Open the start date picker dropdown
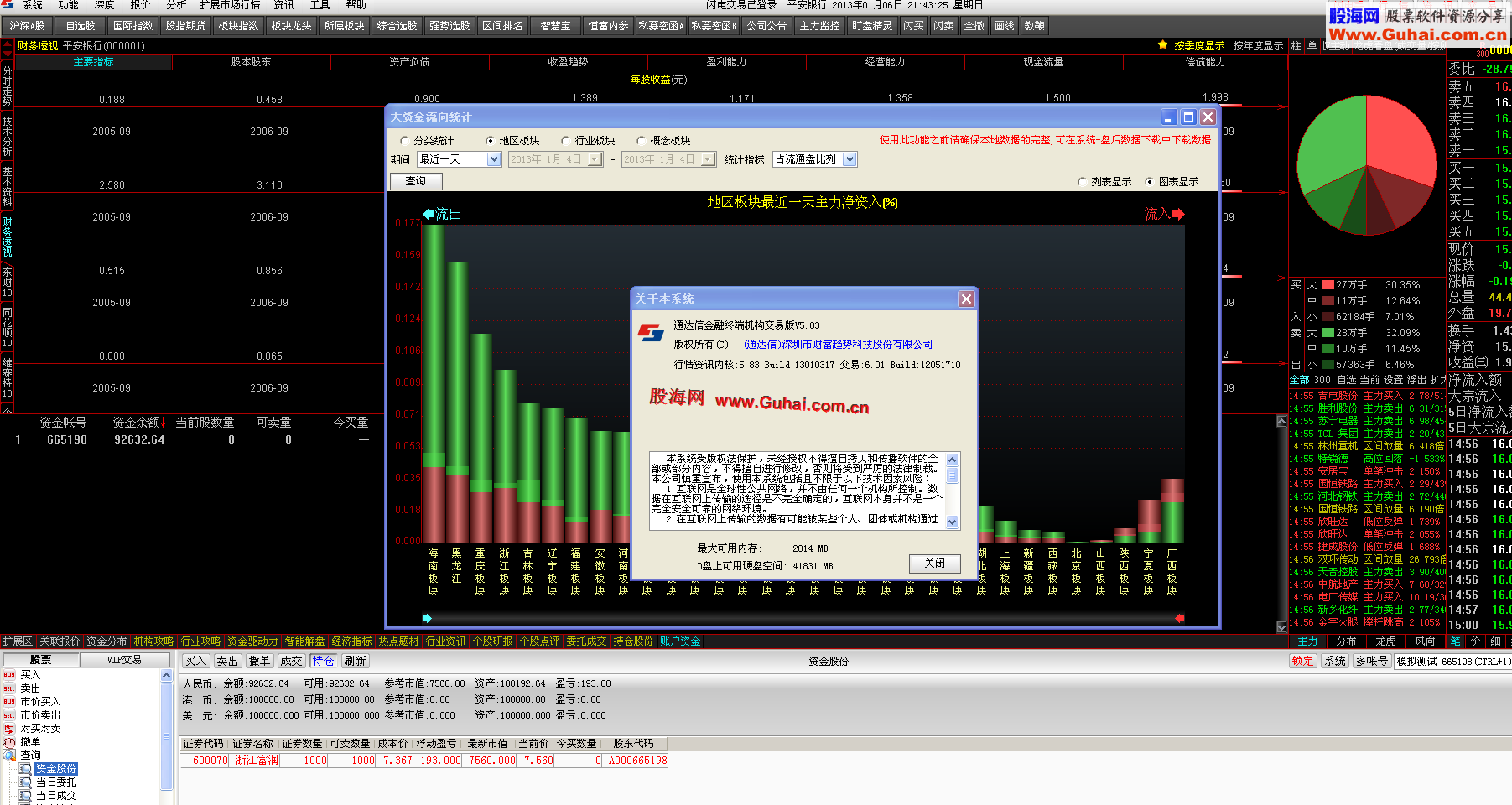Image resolution: width=1512 pixels, height=805 pixels. coord(595,159)
